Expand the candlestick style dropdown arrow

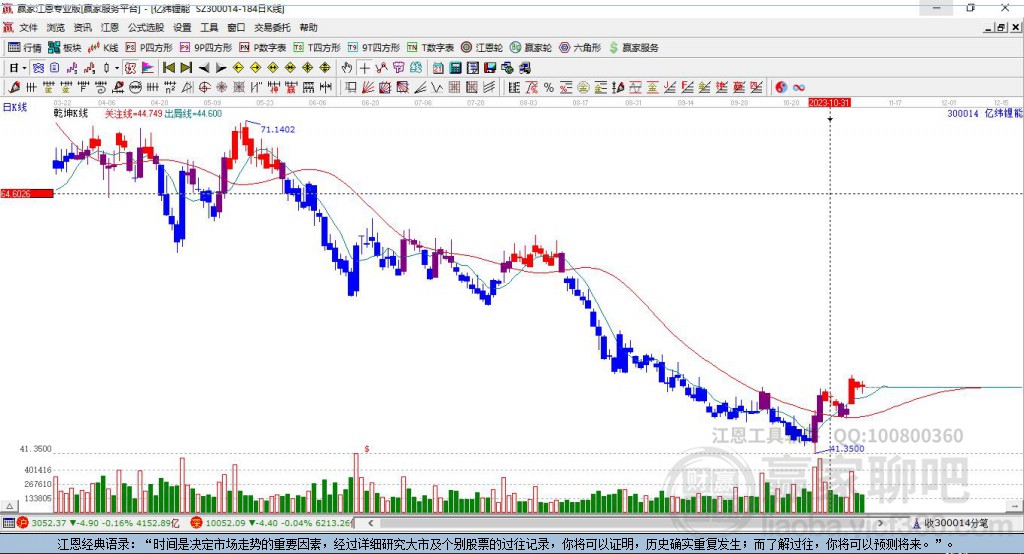tap(117, 68)
